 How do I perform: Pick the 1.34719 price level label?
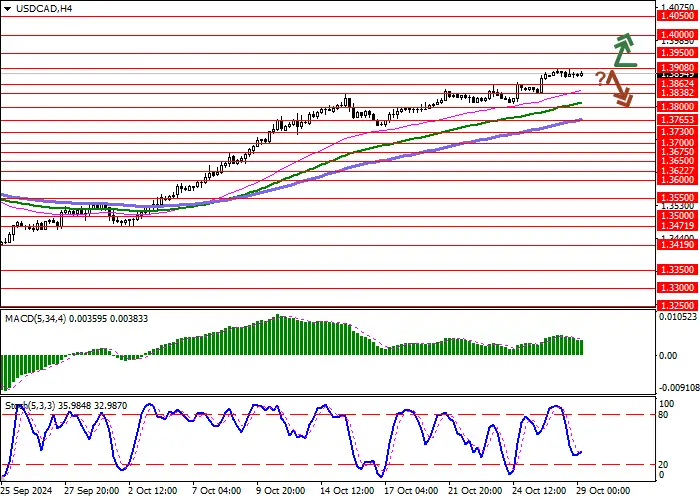[x=677, y=226]
